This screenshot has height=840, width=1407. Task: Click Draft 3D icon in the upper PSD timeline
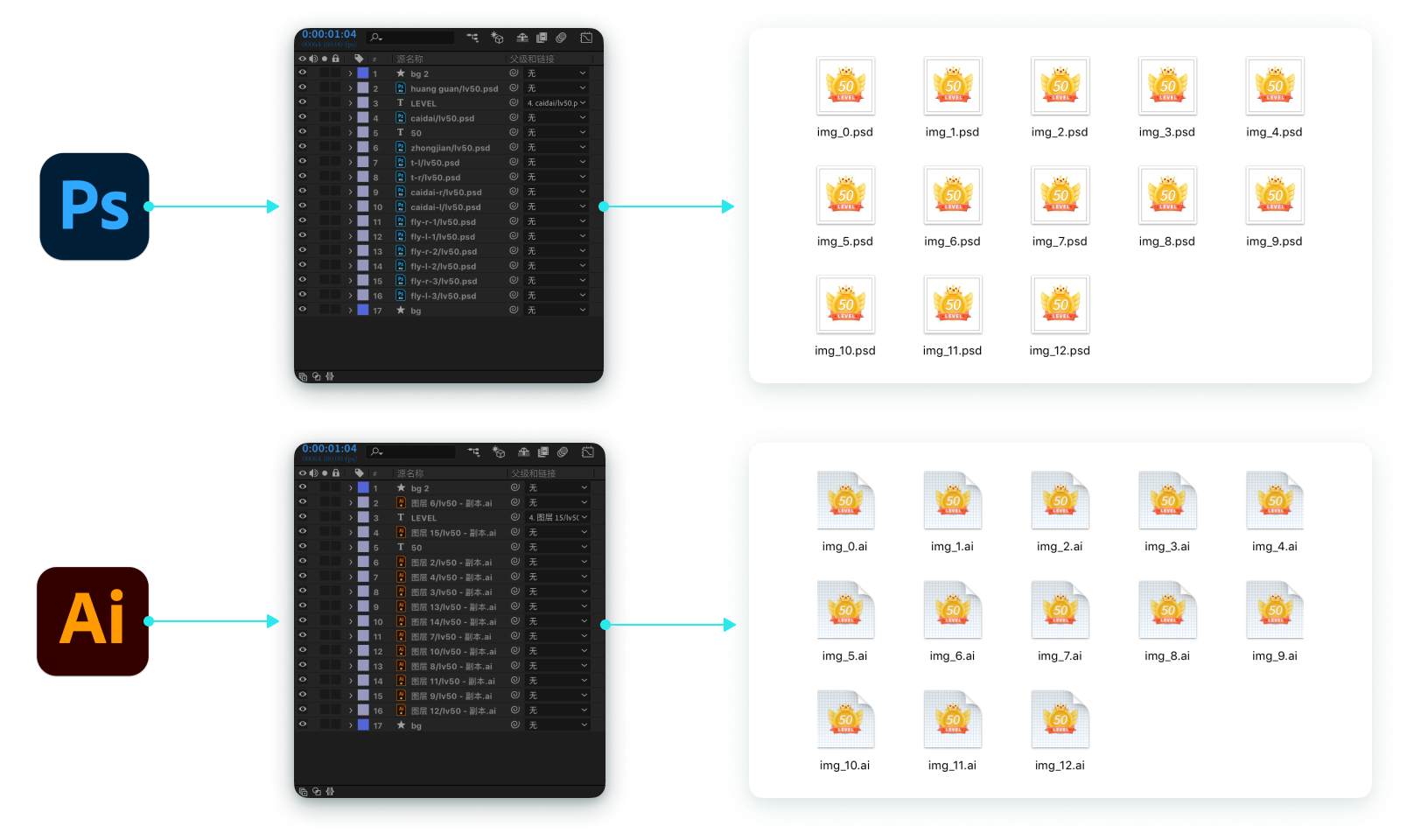coord(497,38)
